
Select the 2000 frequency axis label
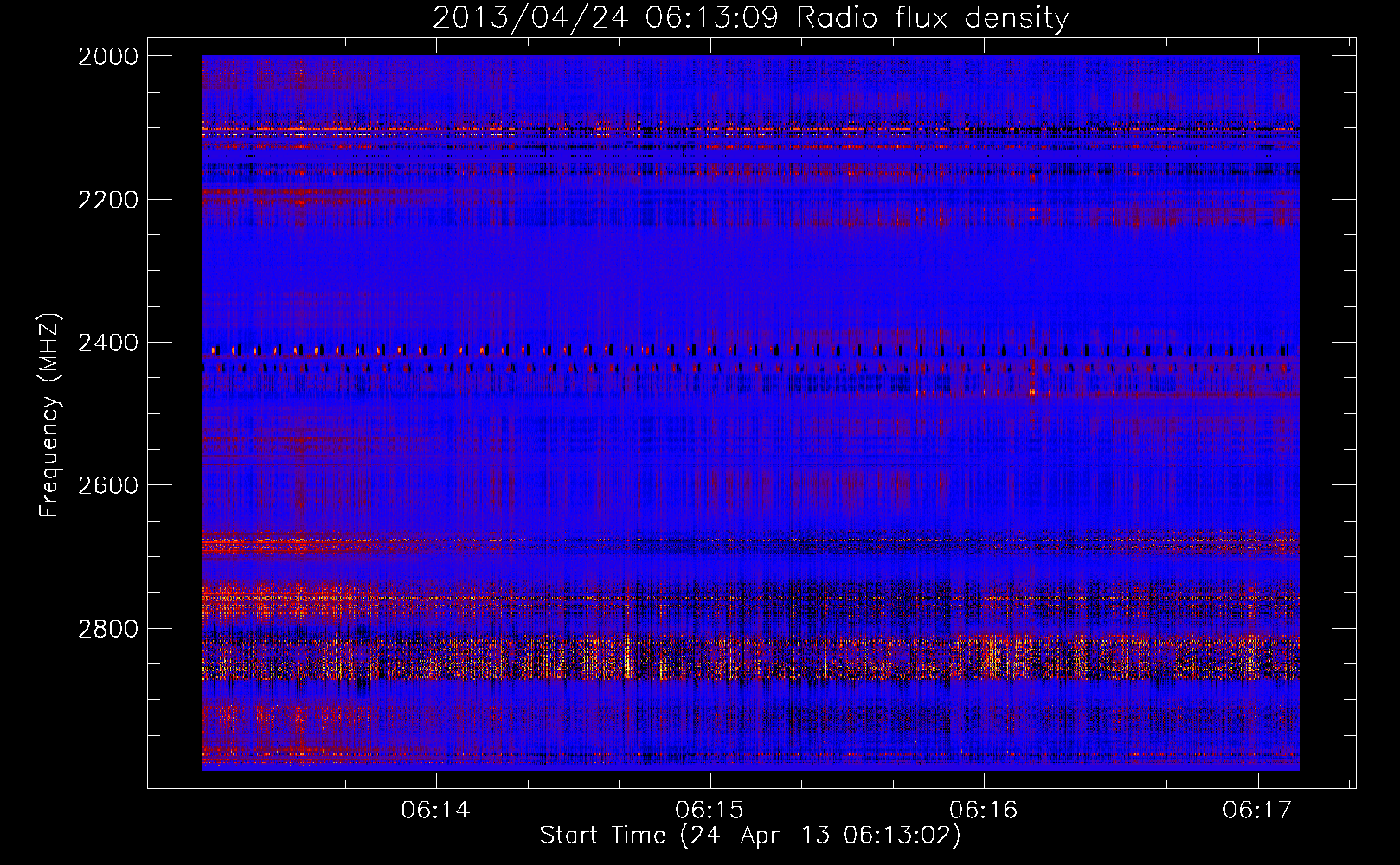108,56
